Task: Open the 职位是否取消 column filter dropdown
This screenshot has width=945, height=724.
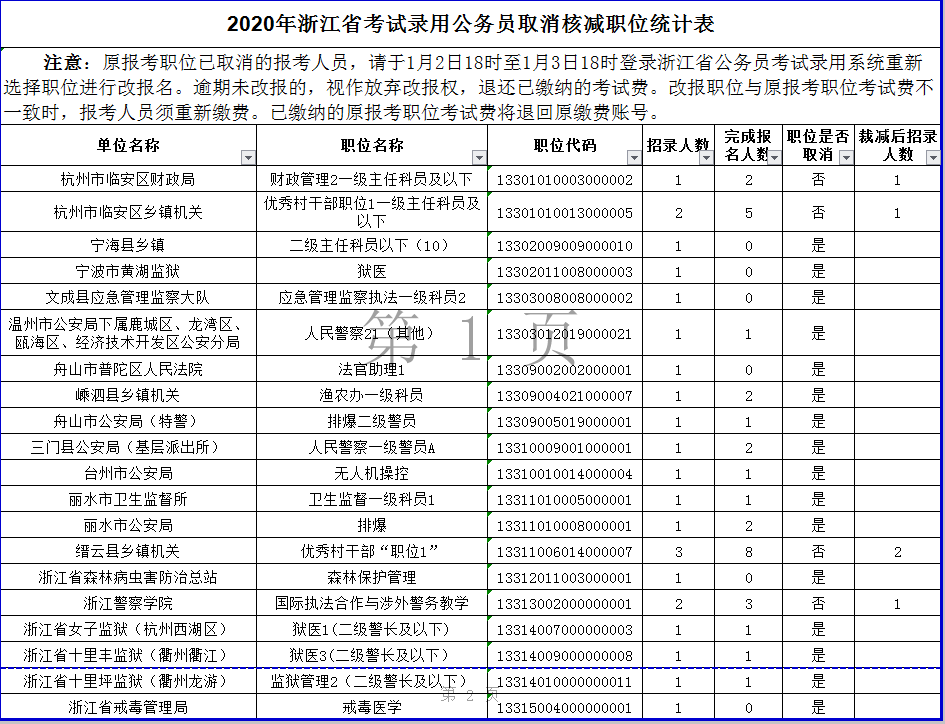Action: tap(846, 158)
